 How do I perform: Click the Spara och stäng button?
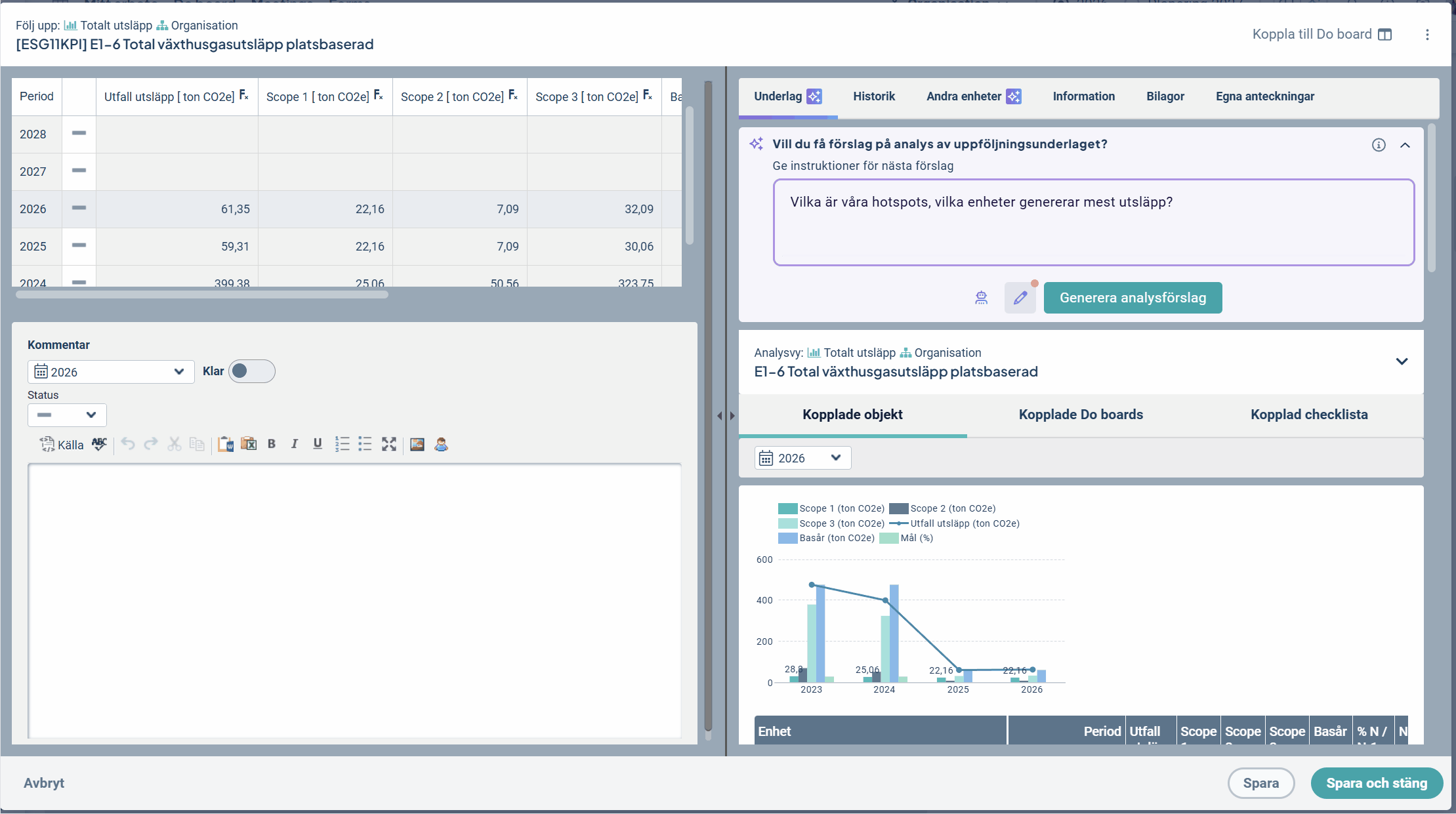[x=1377, y=783]
